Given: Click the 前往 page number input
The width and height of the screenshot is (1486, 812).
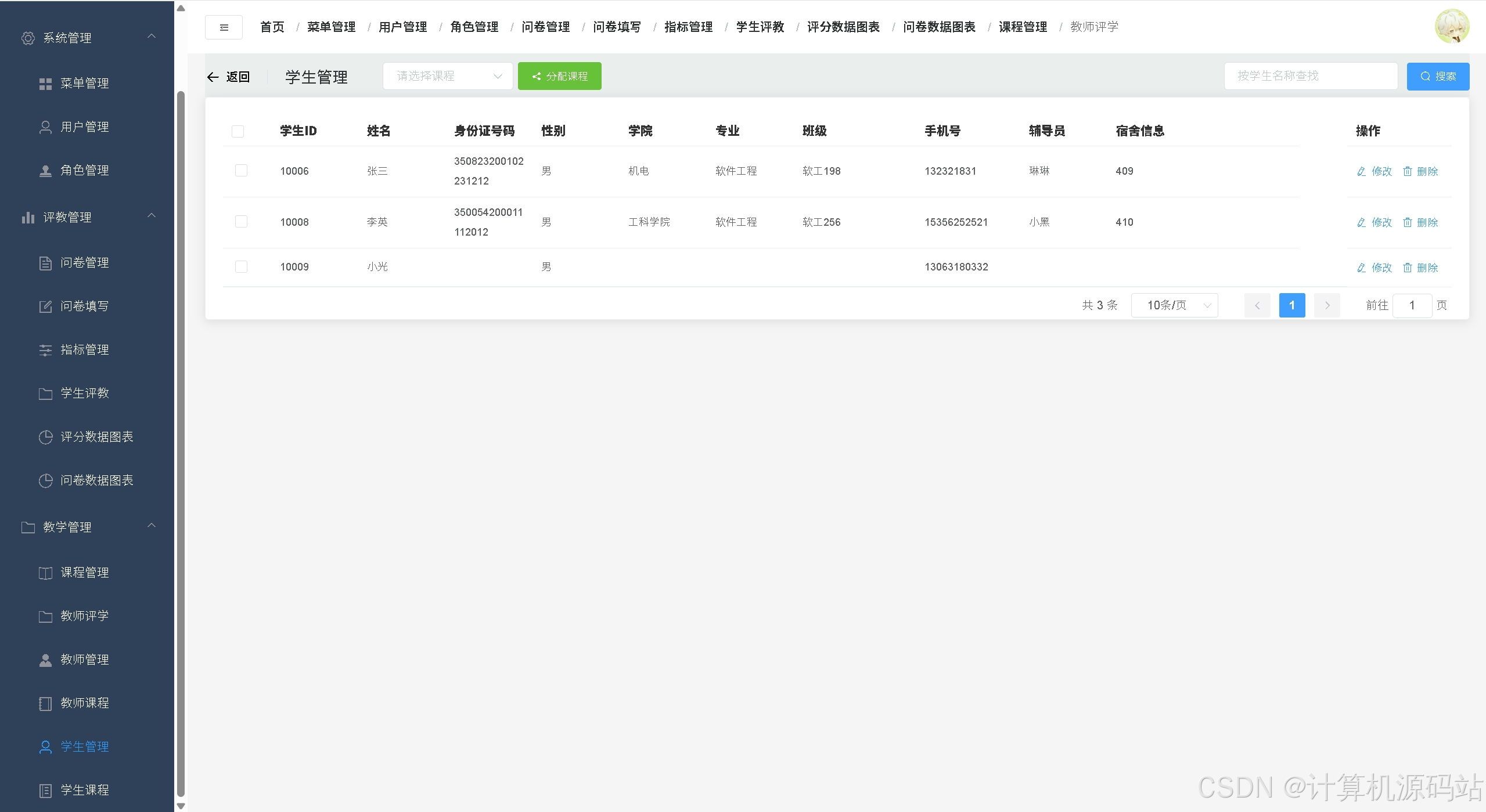Looking at the screenshot, I should tap(1412, 305).
